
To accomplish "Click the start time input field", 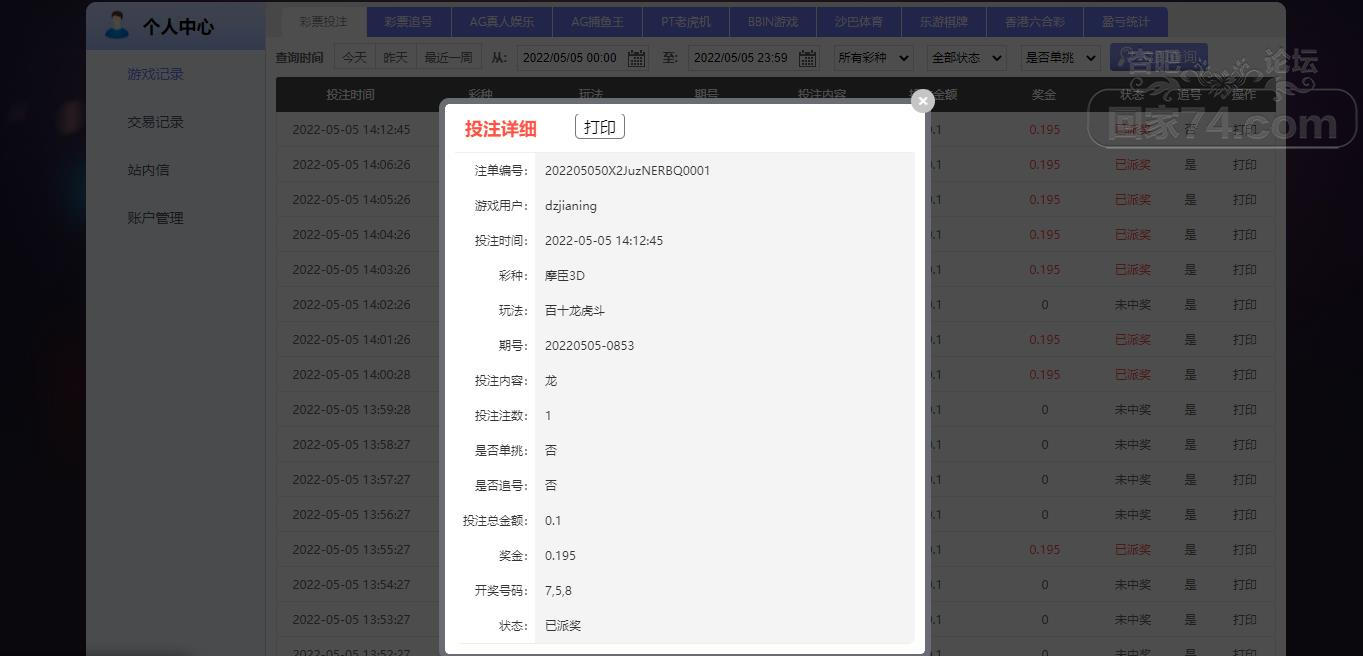I will tap(569, 58).
